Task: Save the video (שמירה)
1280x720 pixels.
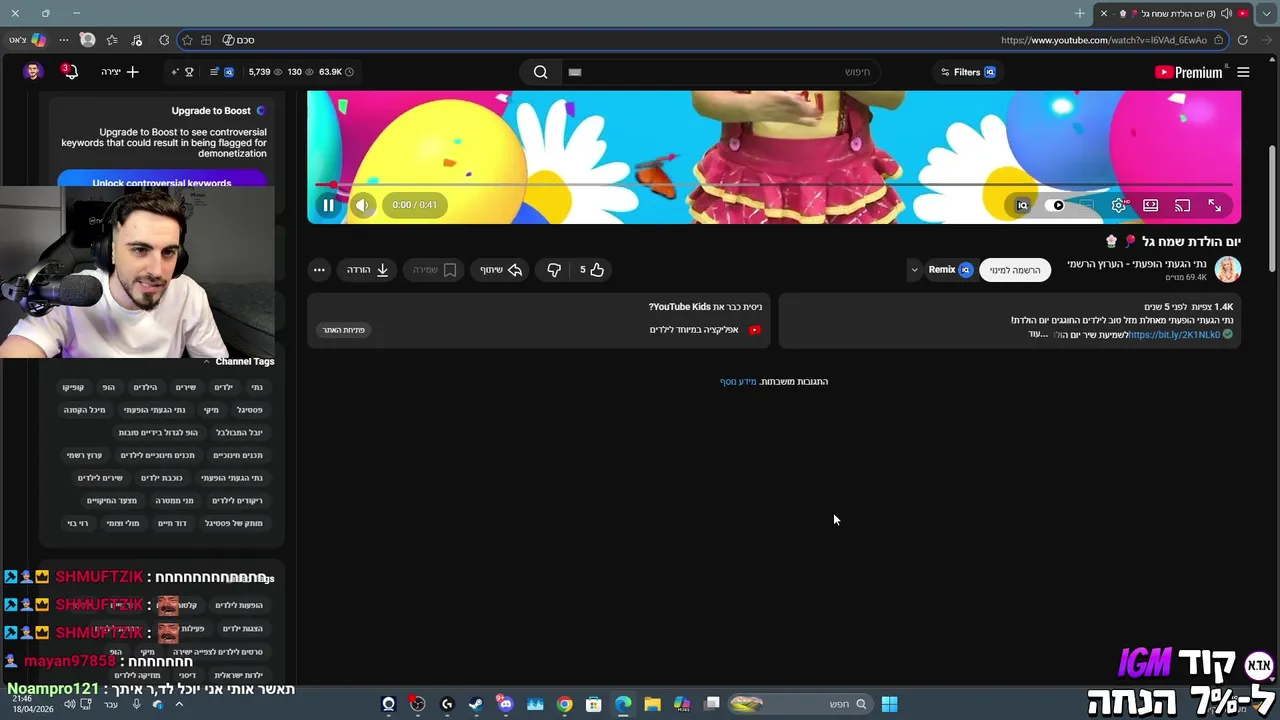Action: 435,270
